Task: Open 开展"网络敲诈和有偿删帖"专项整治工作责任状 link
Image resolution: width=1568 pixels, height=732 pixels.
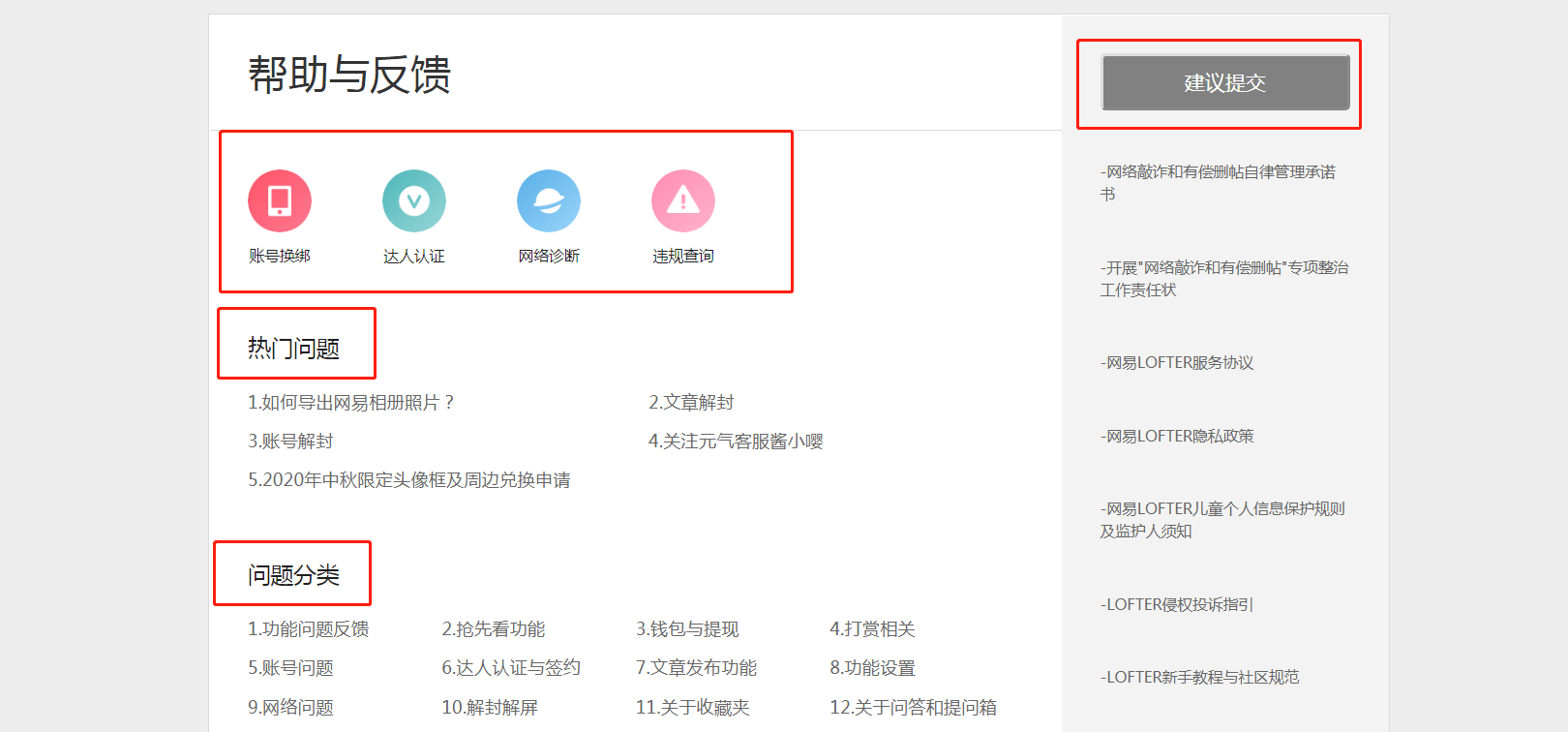Action: tap(1224, 279)
